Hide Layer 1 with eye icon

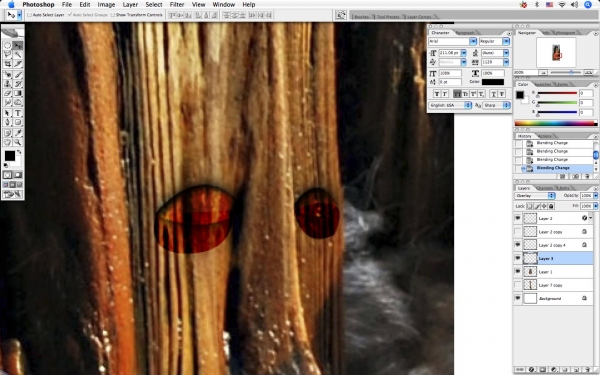(x=518, y=272)
